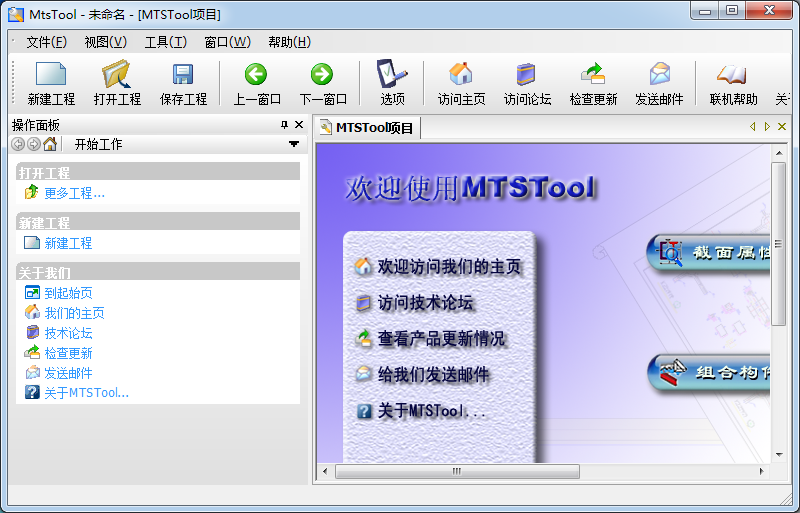Image resolution: width=800 pixels, height=513 pixels.
Task: Click the 访问论坛 book icon in toolbar
Action: point(526,75)
